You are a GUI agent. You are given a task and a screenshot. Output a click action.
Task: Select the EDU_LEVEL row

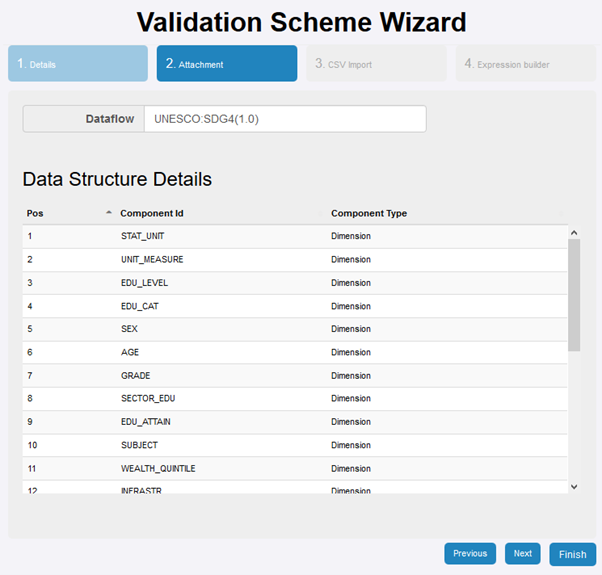point(144,283)
